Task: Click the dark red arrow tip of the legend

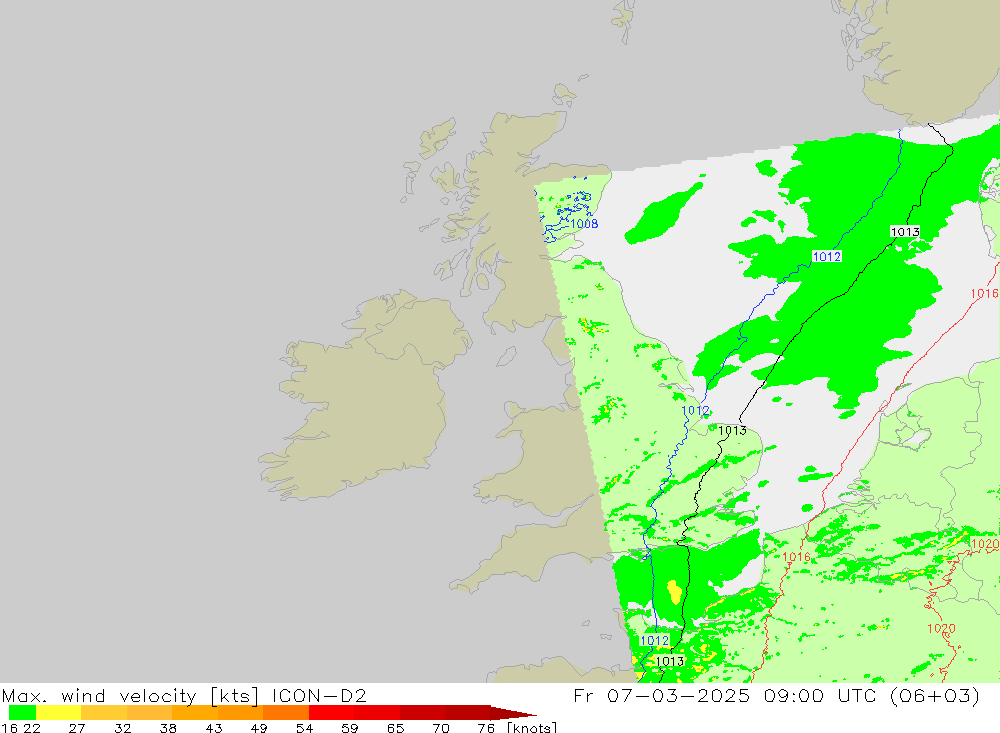Action: coord(513,713)
